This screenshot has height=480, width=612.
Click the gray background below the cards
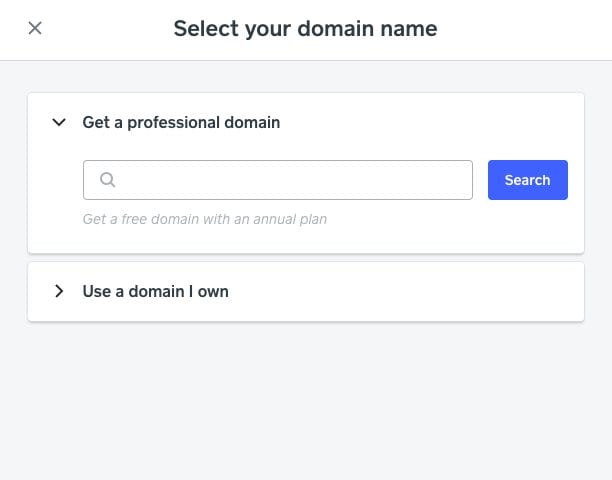point(306,400)
